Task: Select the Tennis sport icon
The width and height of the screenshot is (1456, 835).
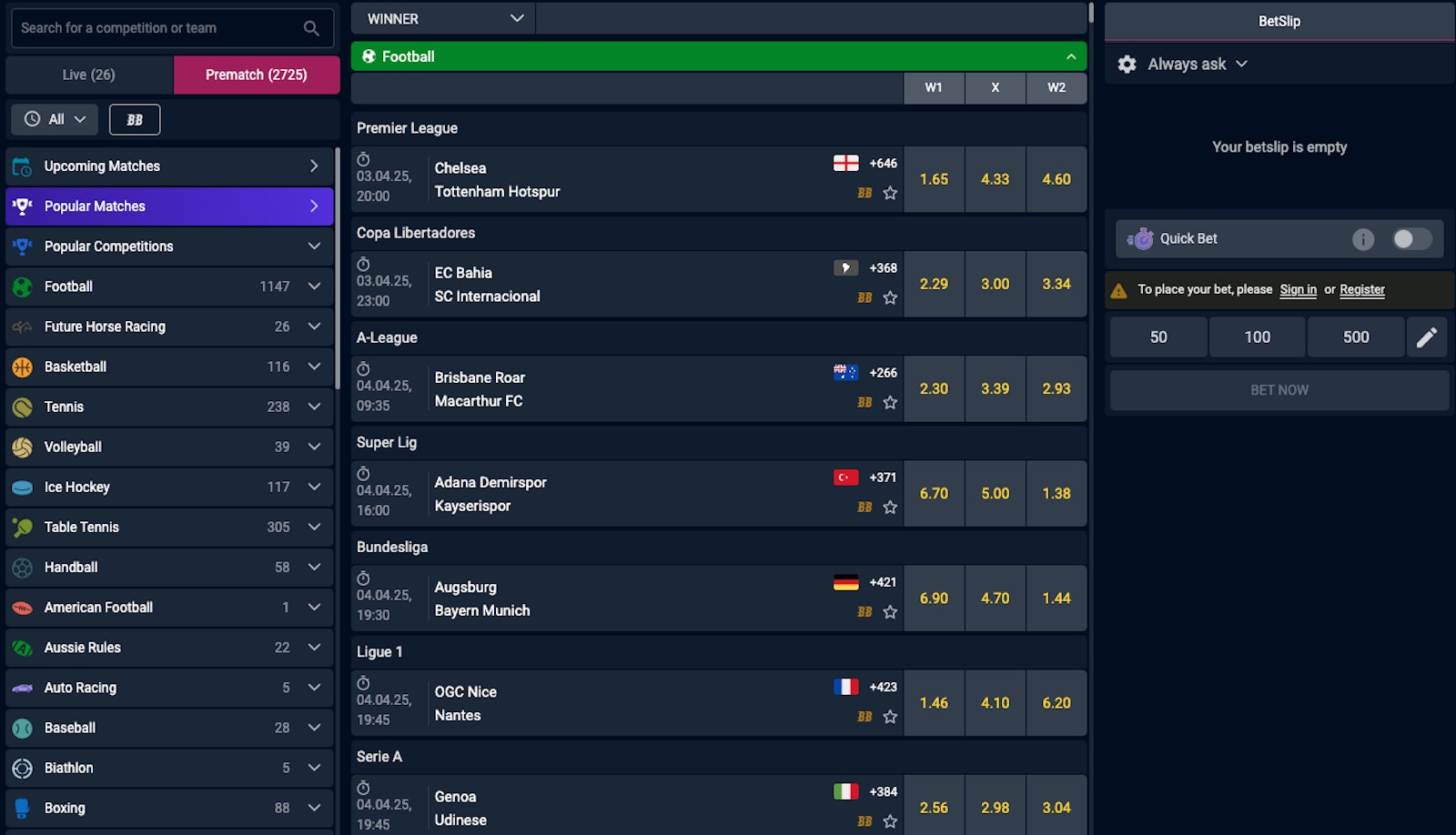Action: click(22, 407)
